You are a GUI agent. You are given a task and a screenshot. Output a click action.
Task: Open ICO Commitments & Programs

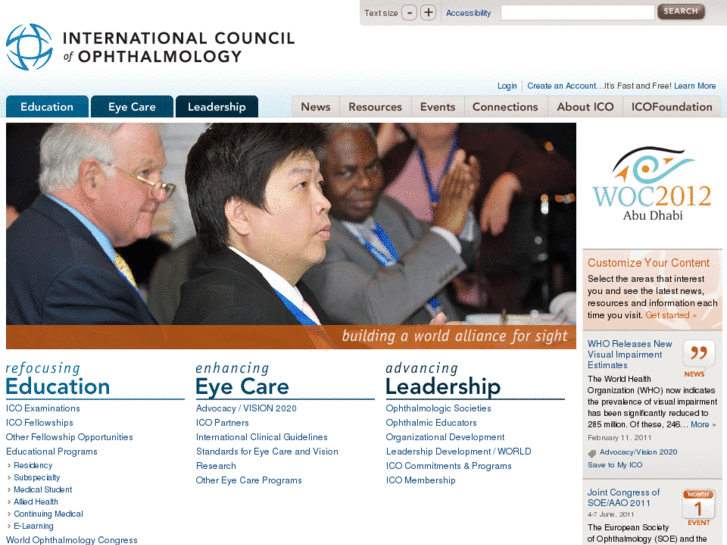point(449,466)
